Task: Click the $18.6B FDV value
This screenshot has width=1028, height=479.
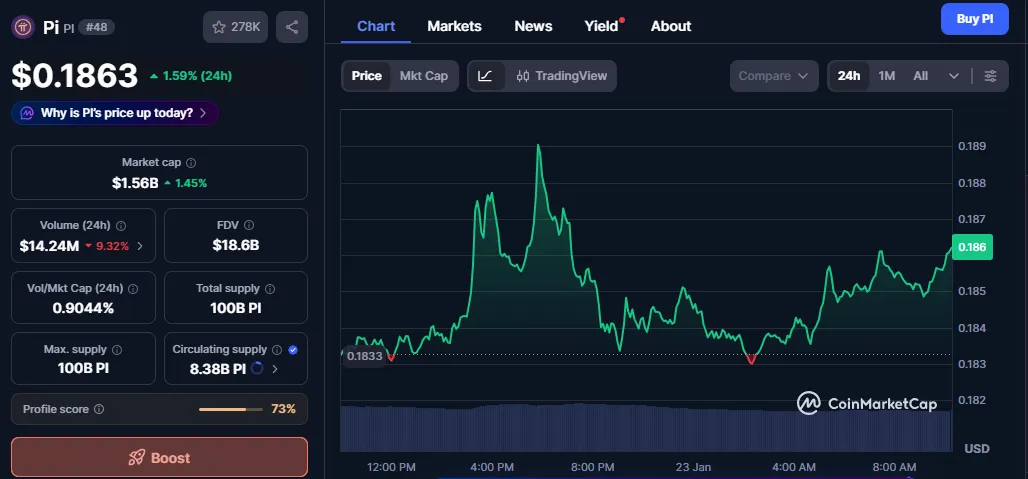Action: (235, 246)
